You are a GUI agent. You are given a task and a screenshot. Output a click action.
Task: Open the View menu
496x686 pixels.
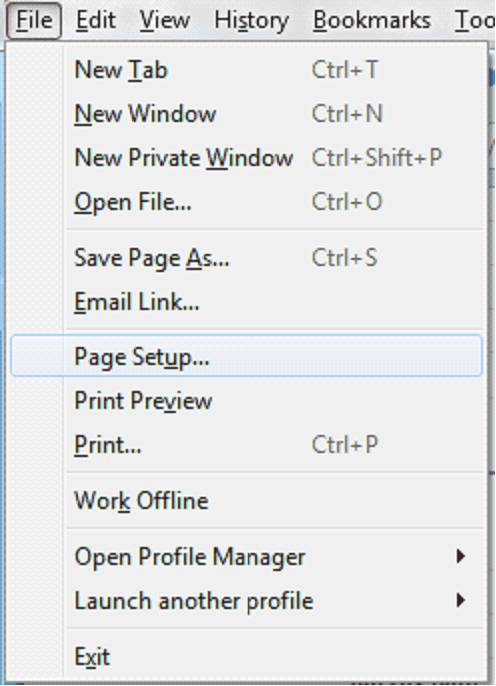coord(165,21)
